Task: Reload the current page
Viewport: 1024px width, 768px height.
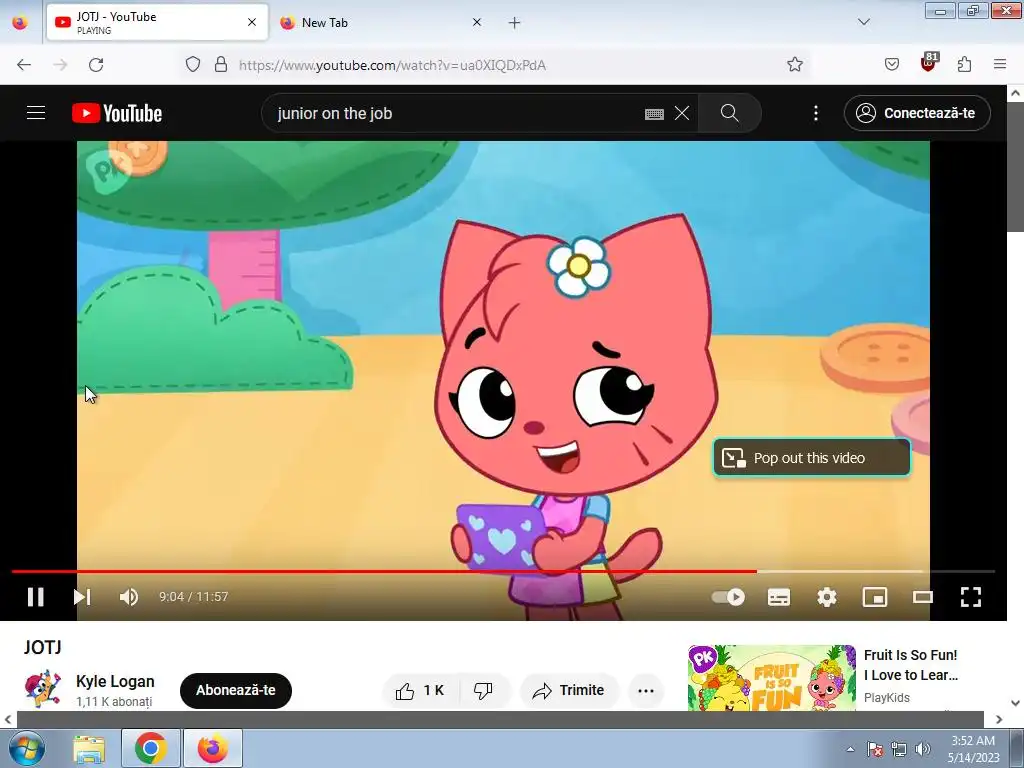Action: 96,65
